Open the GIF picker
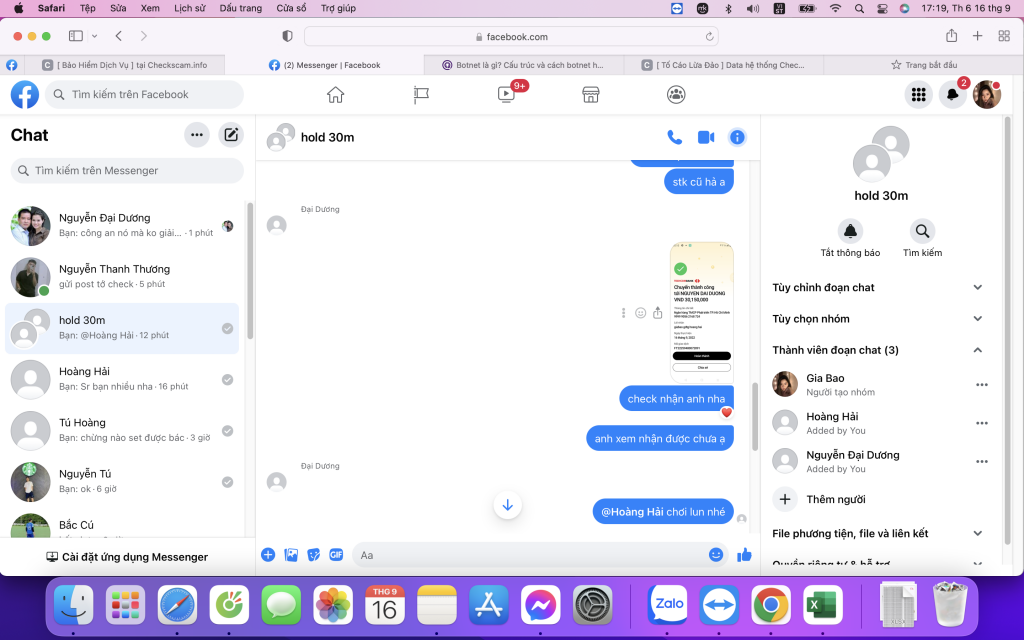This screenshot has height=640, width=1024. click(336, 554)
